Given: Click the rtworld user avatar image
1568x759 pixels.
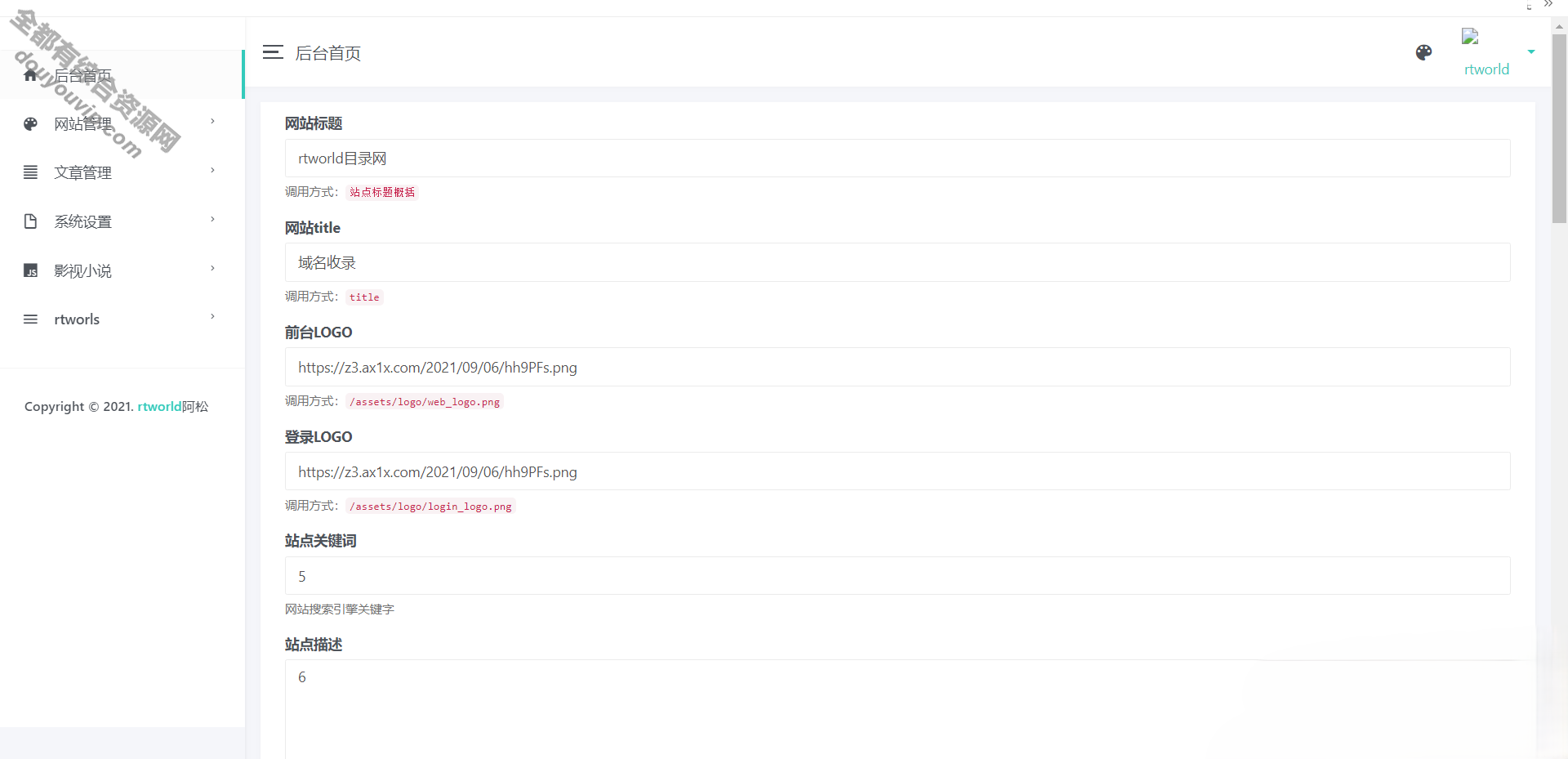Looking at the screenshot, I should [x=1470, y=37].
